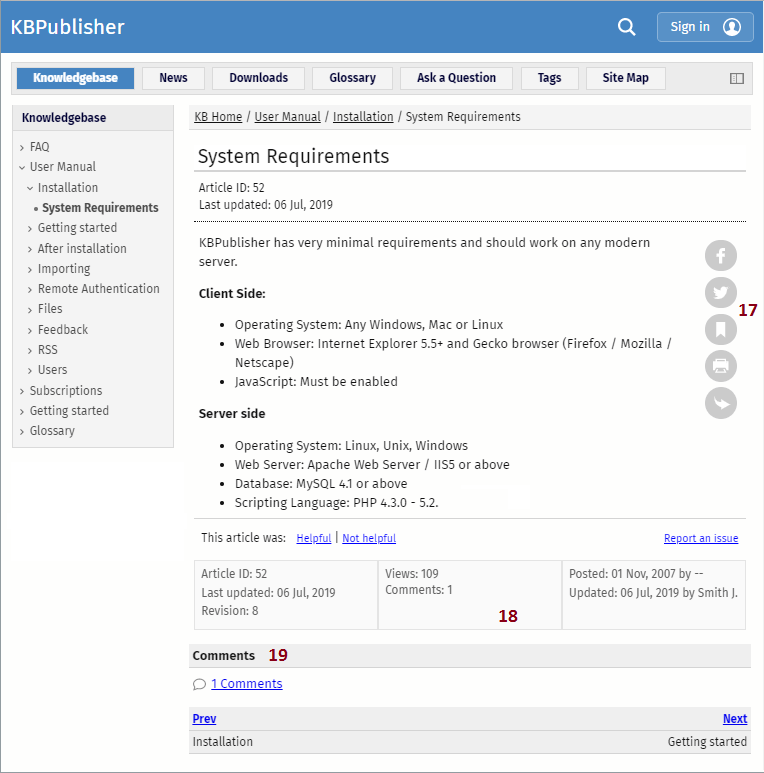764x773 pixels.
Task: Click 'Revision: 8' text
Action: click(x=230, y=611)
